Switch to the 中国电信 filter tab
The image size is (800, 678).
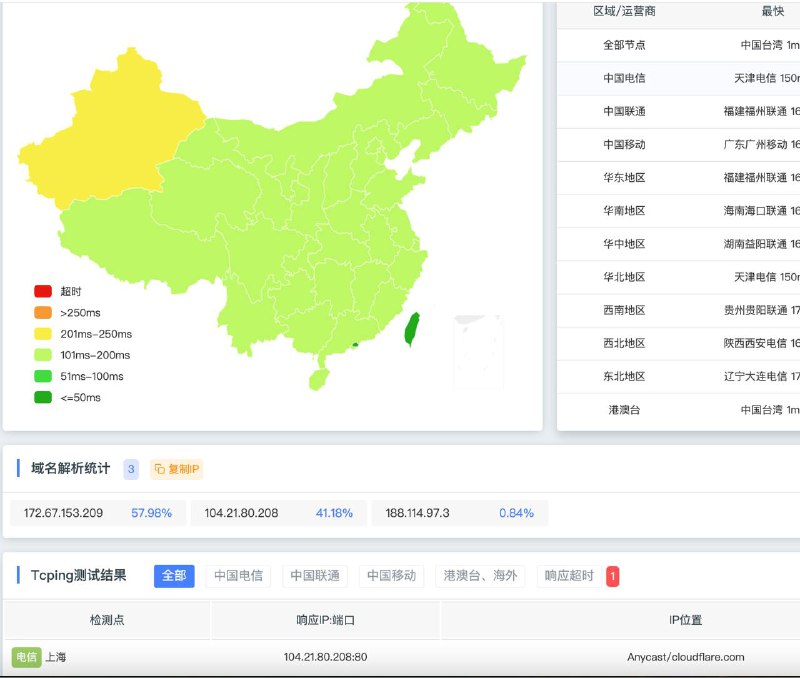pos(237,576)
